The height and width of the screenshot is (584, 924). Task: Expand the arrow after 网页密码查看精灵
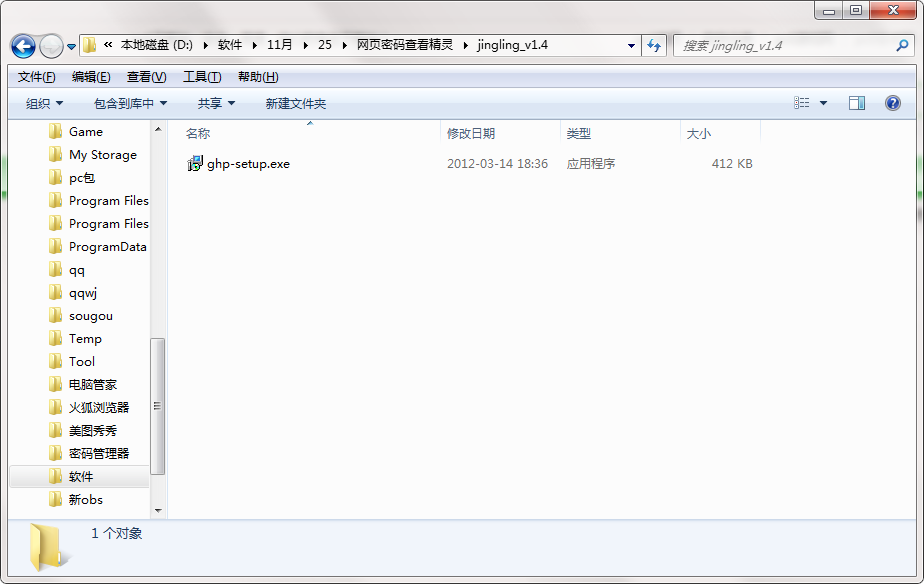tap(466, 45)
